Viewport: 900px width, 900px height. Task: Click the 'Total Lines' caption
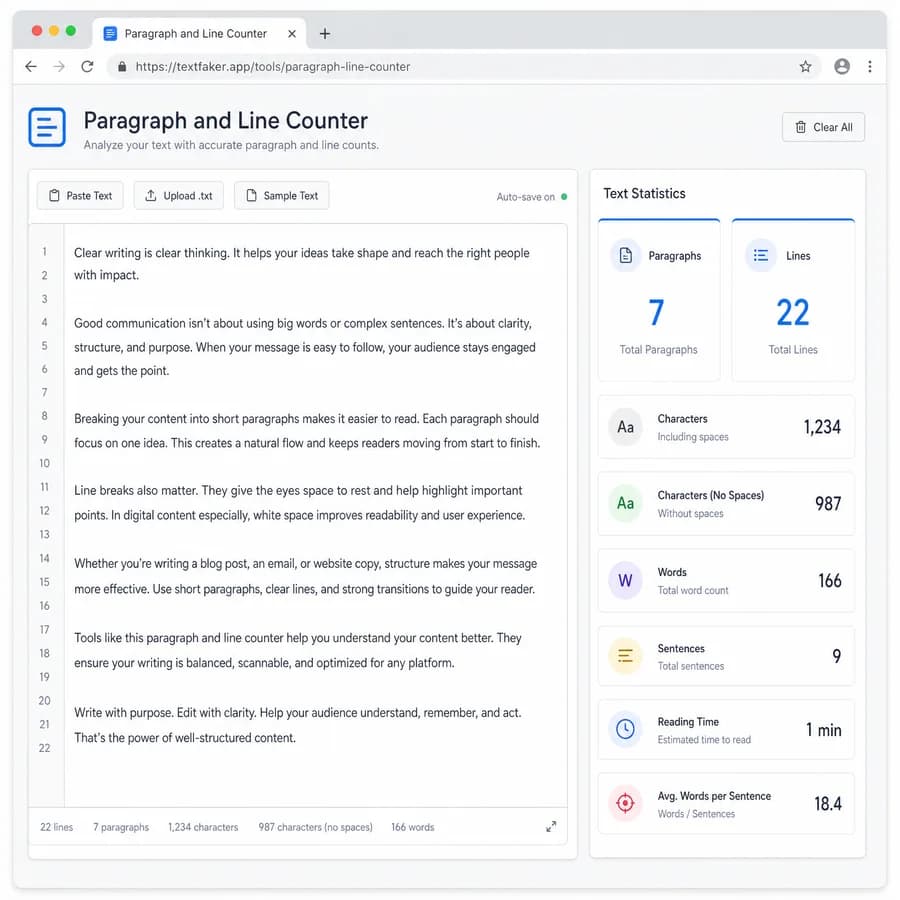click(x=793, y=350)
